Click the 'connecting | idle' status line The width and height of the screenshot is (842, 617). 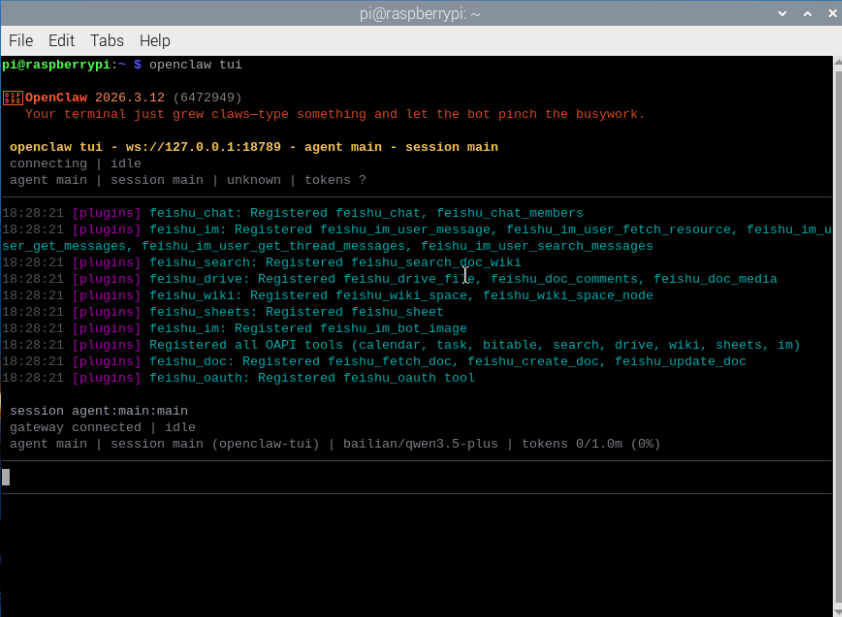click(75, 164)
